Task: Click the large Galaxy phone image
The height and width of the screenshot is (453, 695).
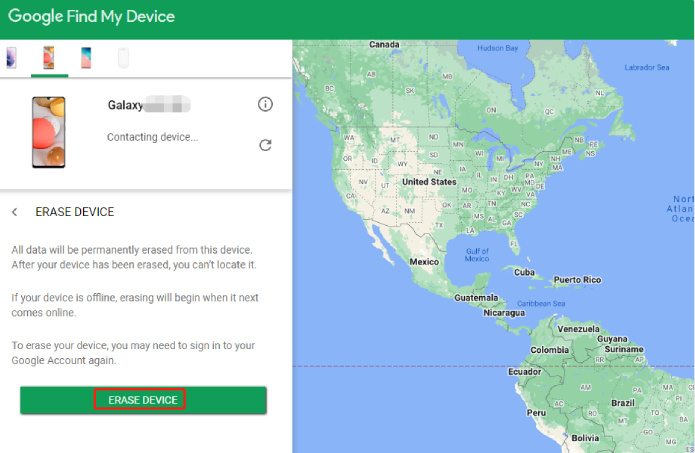Action: point(49,132)
